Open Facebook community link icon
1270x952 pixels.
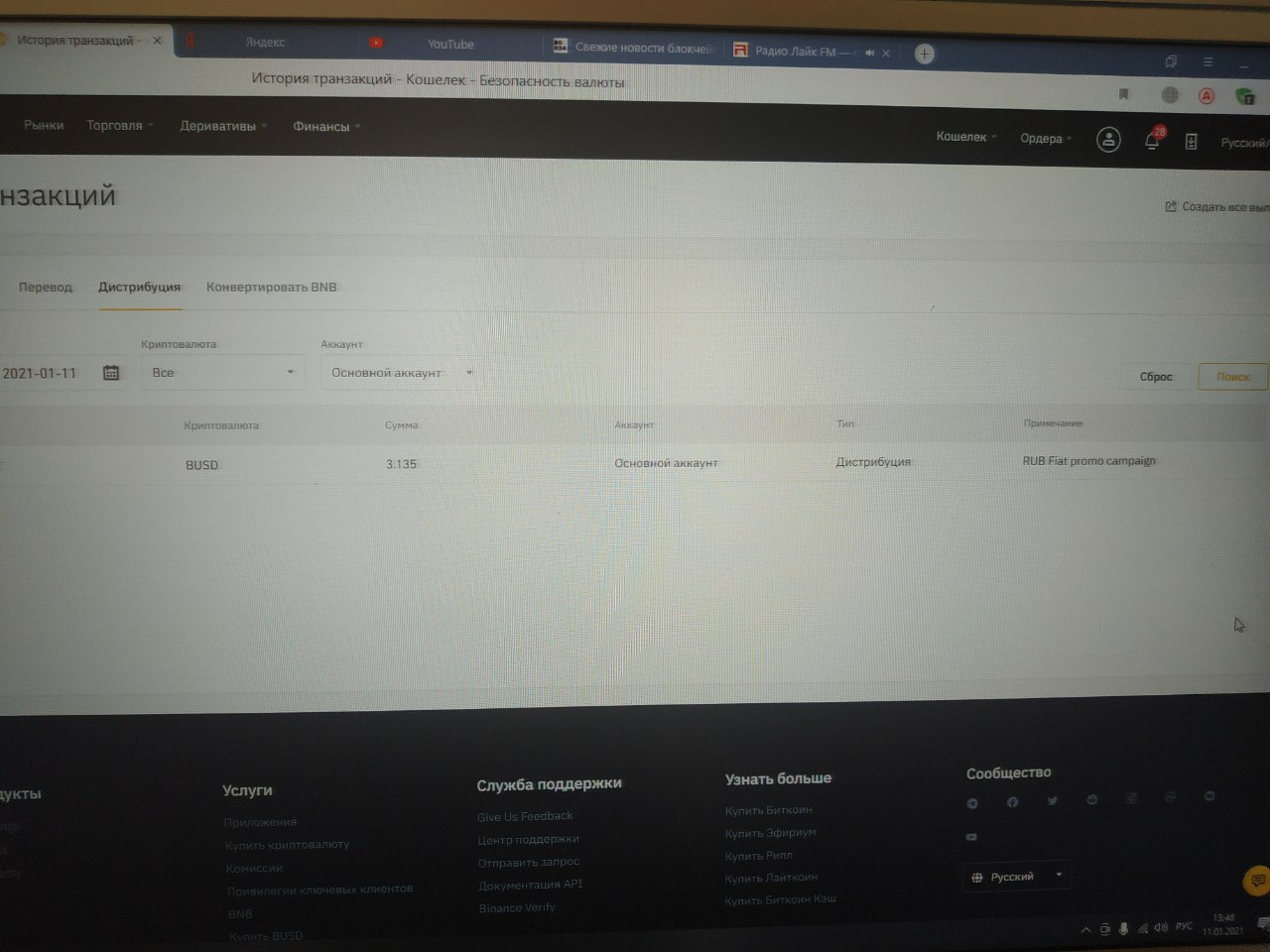(1012, 802)
